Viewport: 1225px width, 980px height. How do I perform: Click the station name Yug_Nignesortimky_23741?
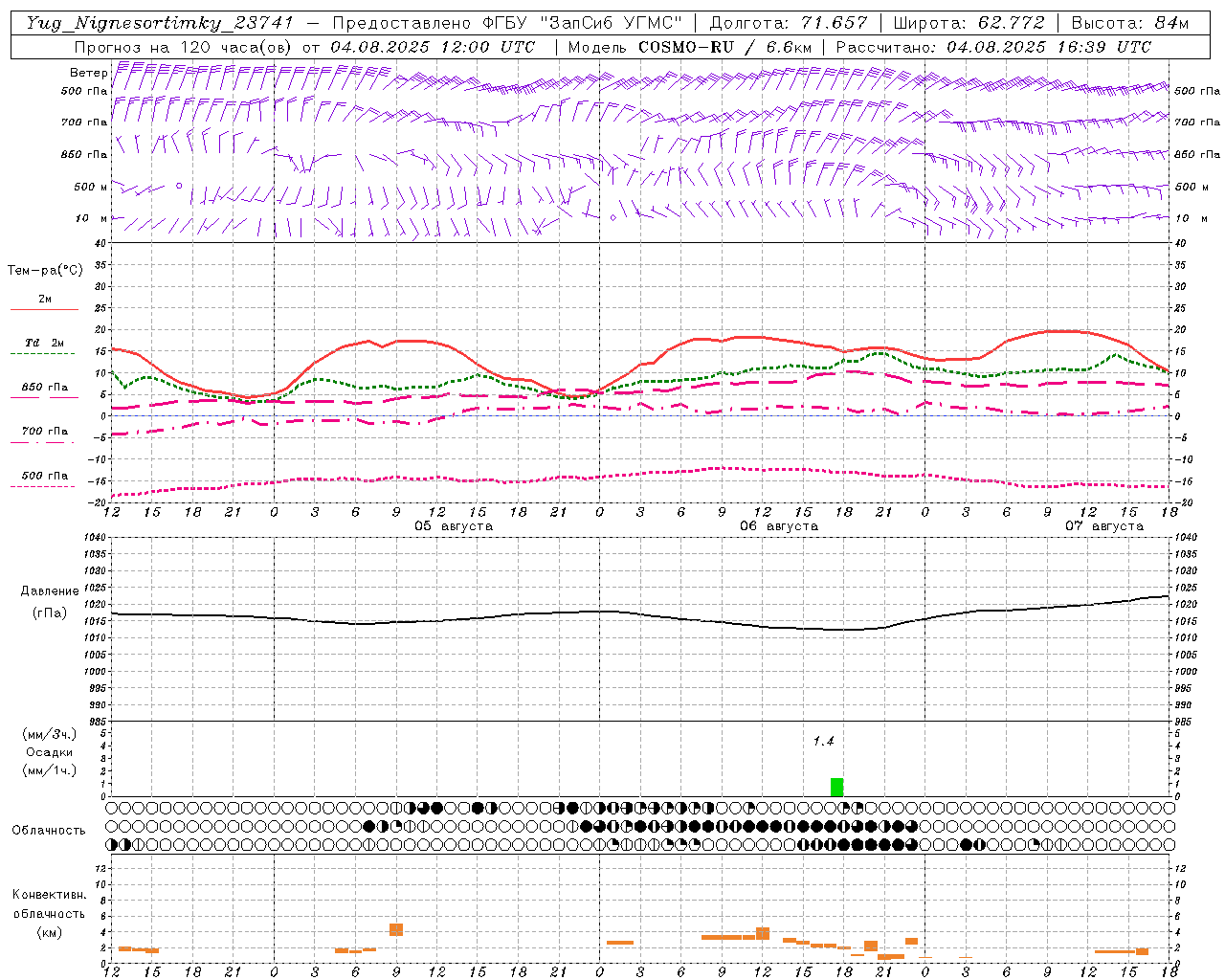tap(160, 23)
